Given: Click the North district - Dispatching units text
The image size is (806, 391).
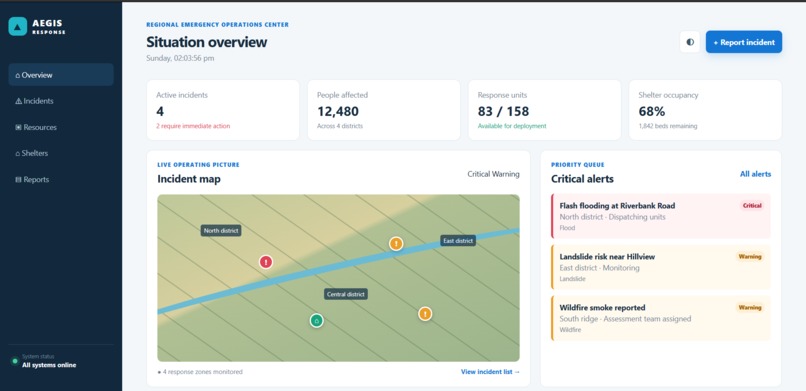Looking at the screenshot, I should (x=612, y=217).
